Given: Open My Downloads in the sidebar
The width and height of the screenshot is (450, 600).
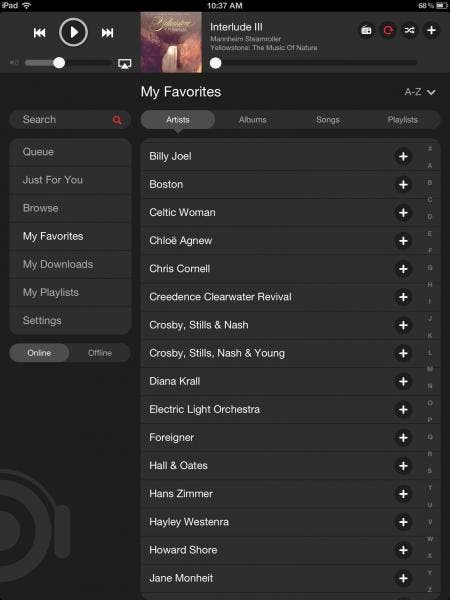Looking at the screenshot, I should [70, 264].
